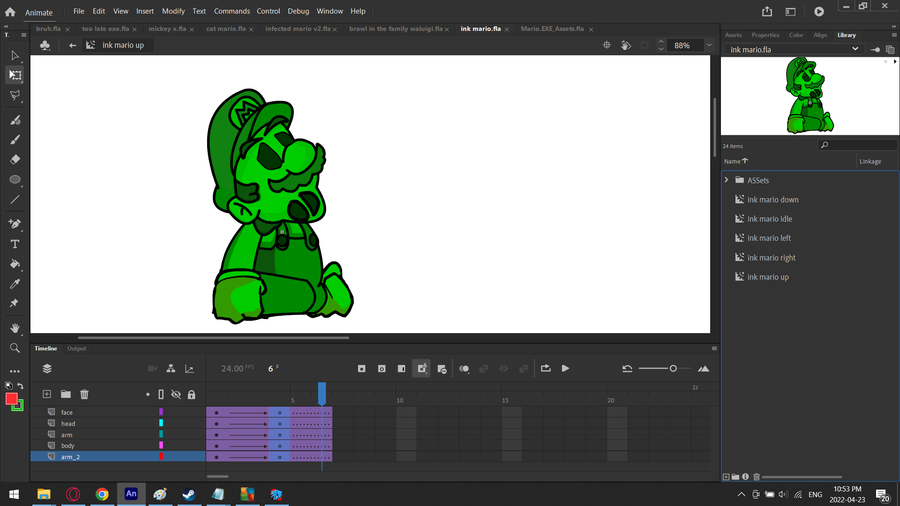Open the Timeline panel options menu

[x=714, y=348]
